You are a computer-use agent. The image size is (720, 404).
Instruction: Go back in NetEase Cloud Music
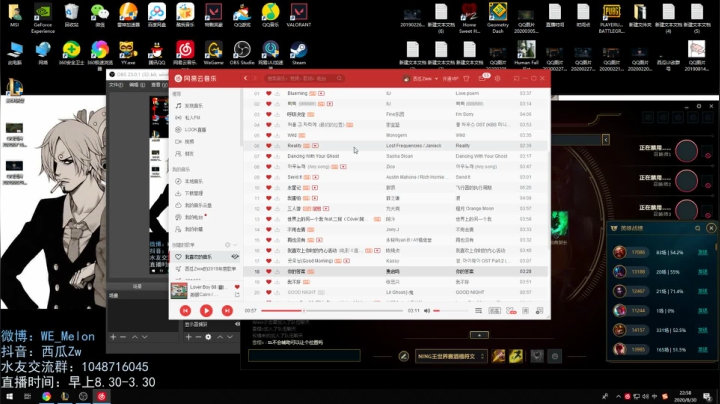[x=246, y=79]
